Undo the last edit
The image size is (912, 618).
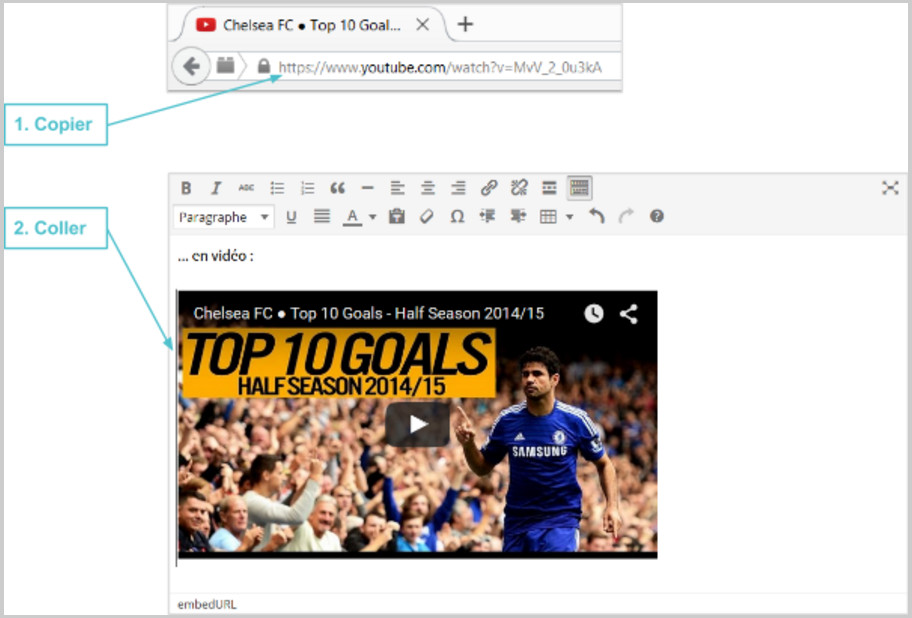click(596, 216)
